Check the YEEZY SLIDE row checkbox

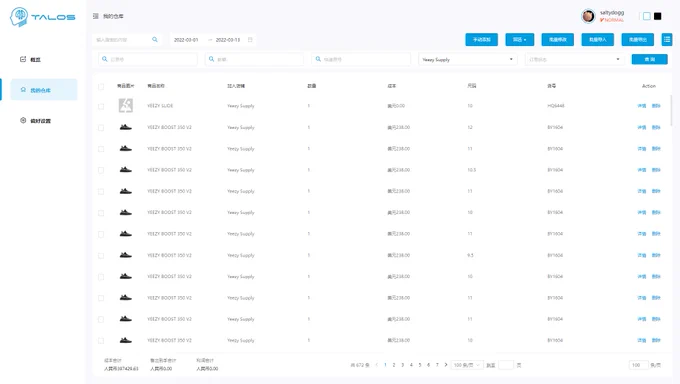101,106
